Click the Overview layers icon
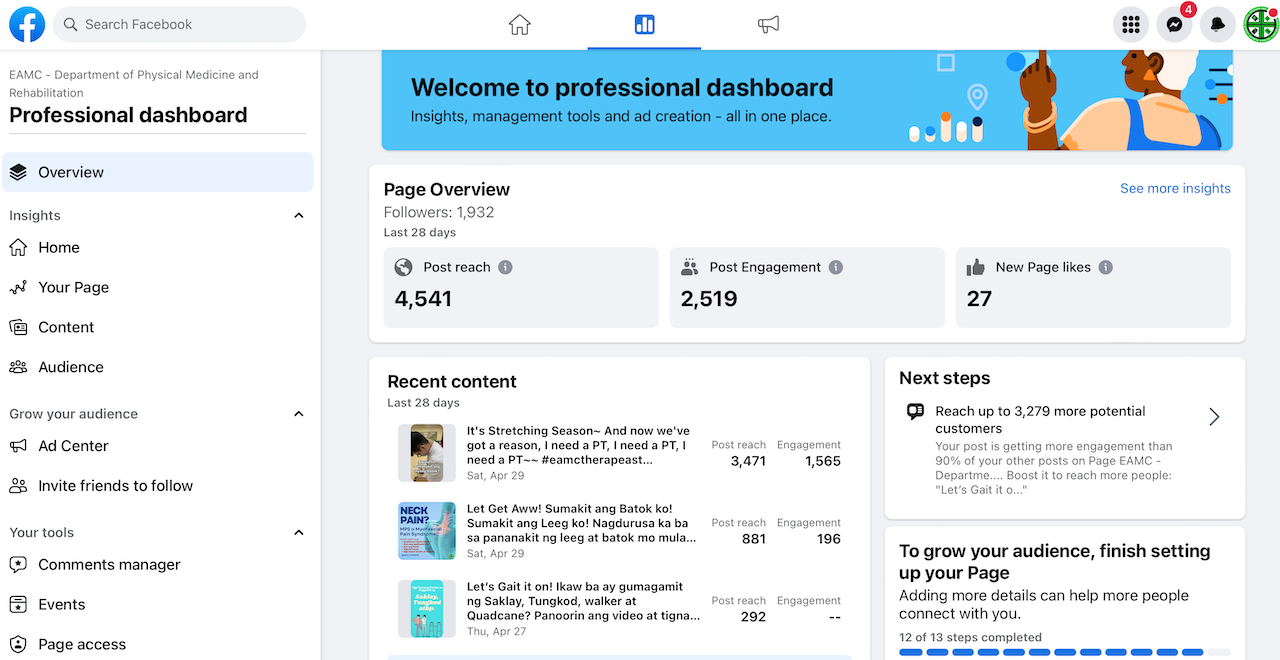The image size is (1280, 660). (18, 172)
